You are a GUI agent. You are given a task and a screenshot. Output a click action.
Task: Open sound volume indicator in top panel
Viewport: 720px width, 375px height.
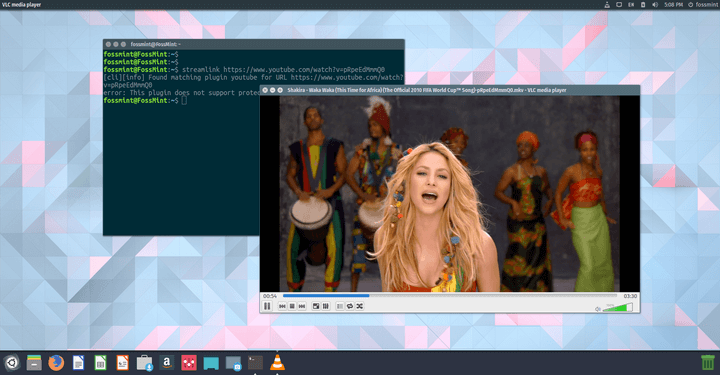tap(655, 5)
